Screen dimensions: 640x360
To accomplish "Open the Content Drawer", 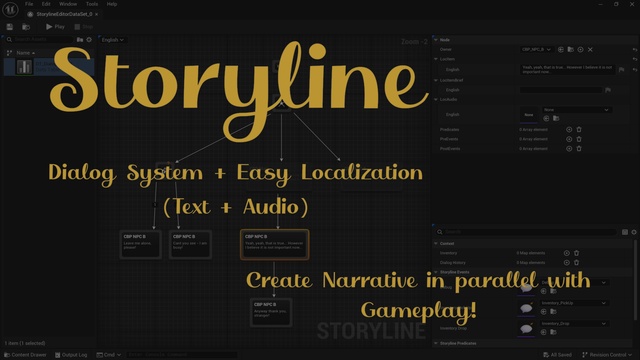I will click(25, 355).
